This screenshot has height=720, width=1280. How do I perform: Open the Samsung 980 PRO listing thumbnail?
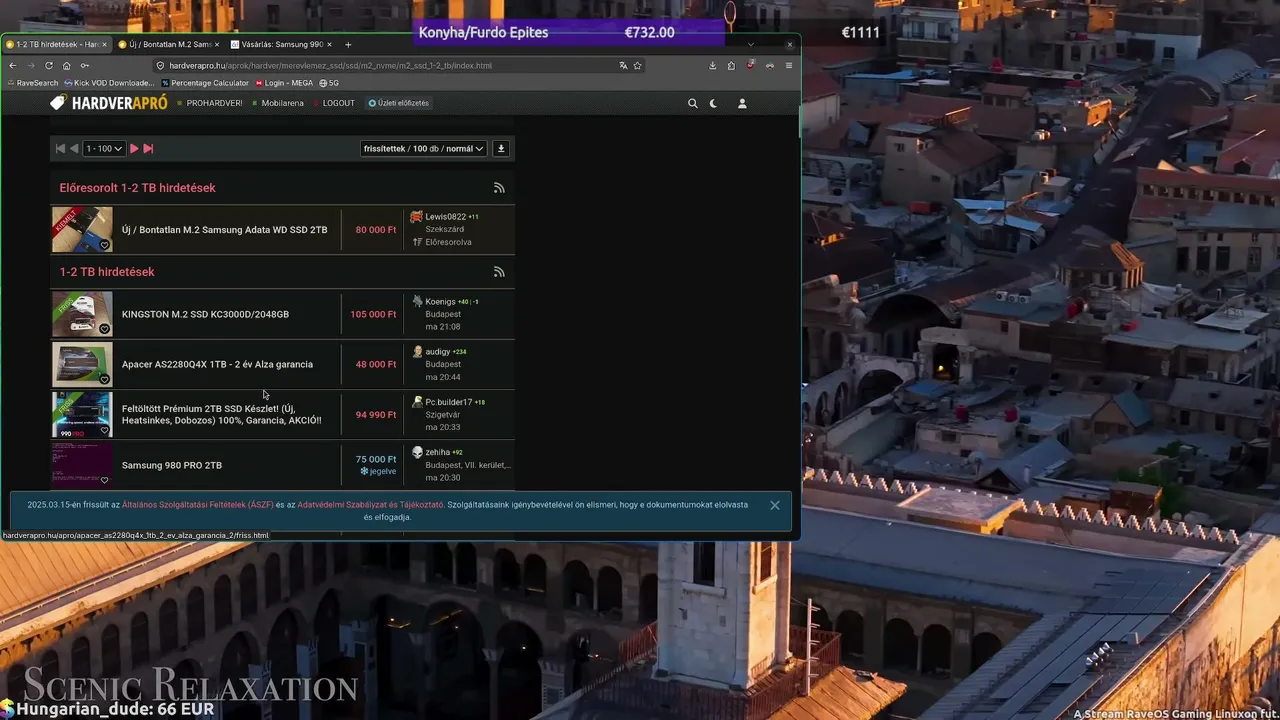(82, 465)
